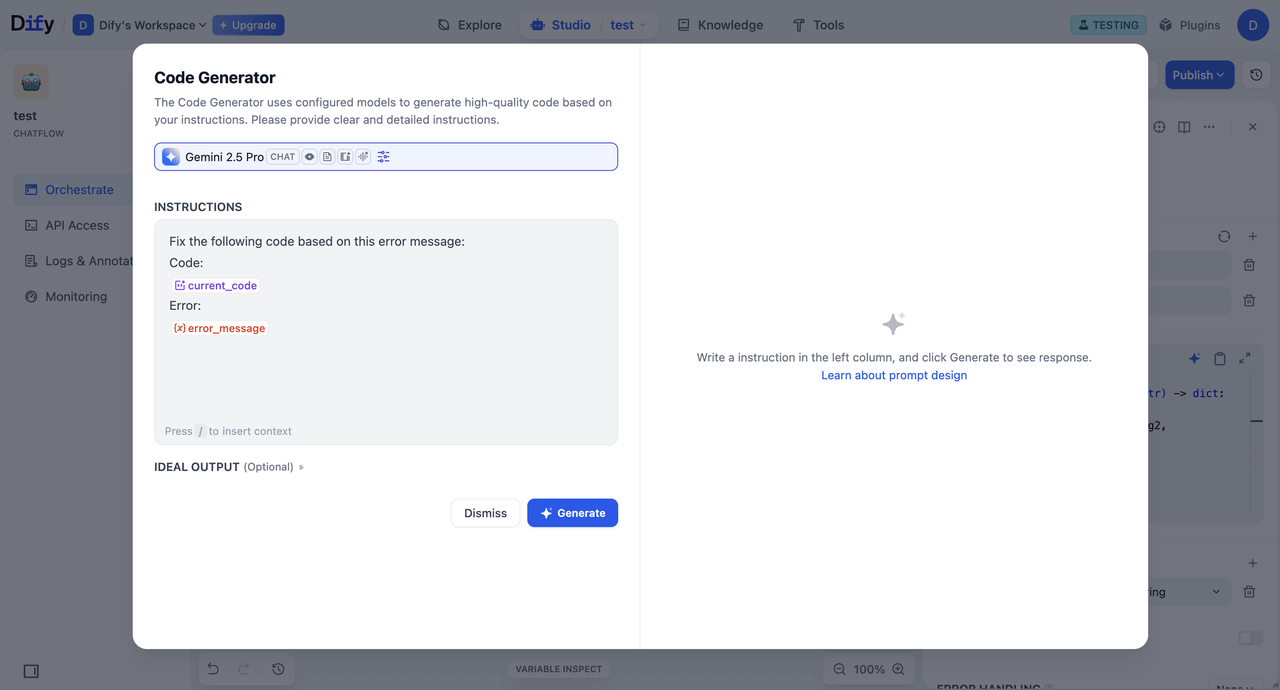Image resolution: width=1280 pixels, height=690 pixels.
Task: Click the 100% zoom control at the bottom
Action: (869, 668)
